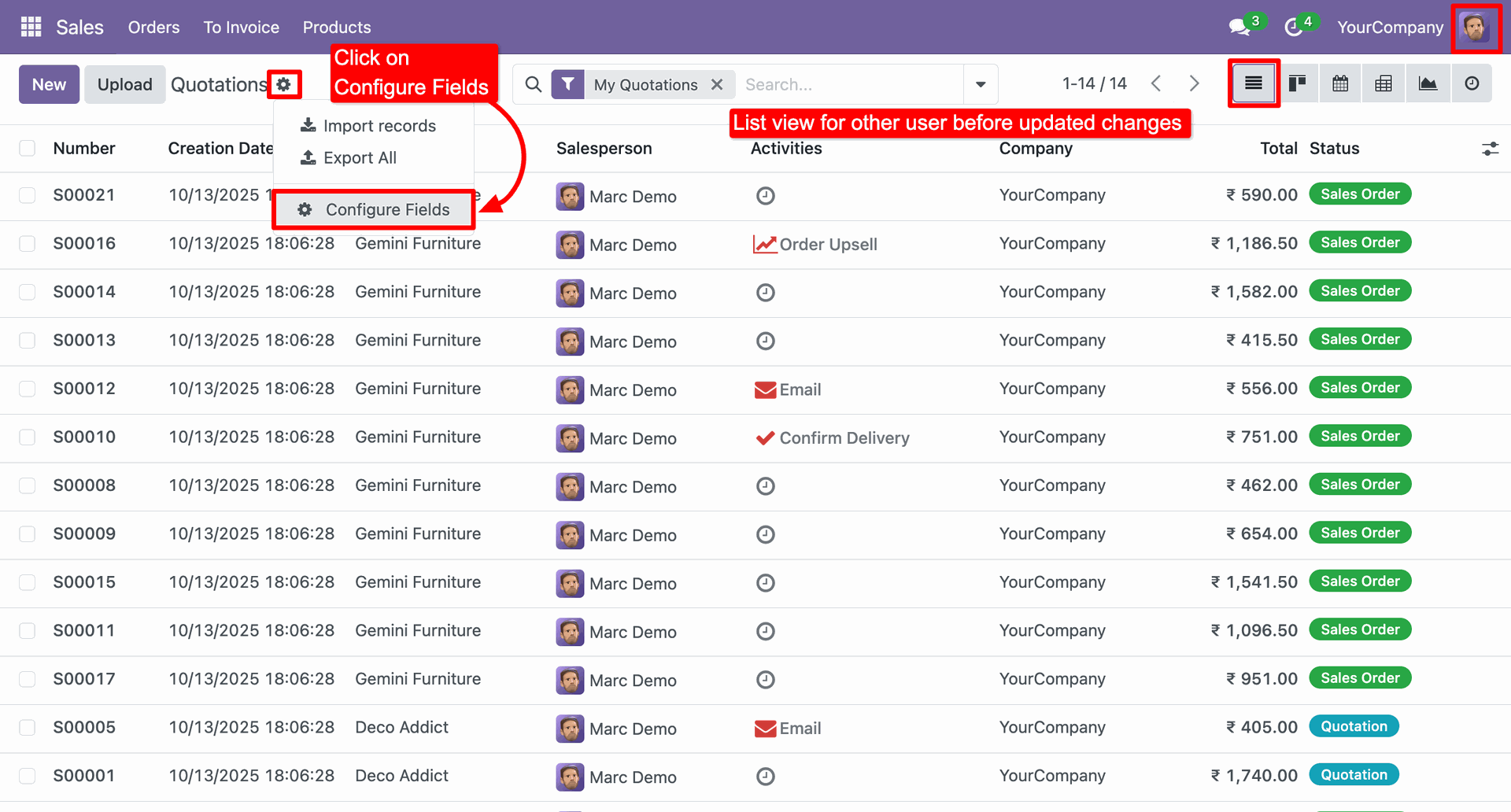Click the New button
This screenshot has width=1511, height=812.
(x=49, y=84)
